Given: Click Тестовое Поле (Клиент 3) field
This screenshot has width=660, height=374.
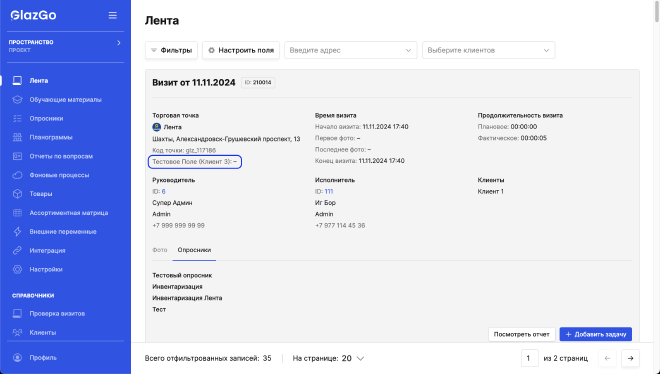Looking at the screenshot, I should click(x=195, y=162).
